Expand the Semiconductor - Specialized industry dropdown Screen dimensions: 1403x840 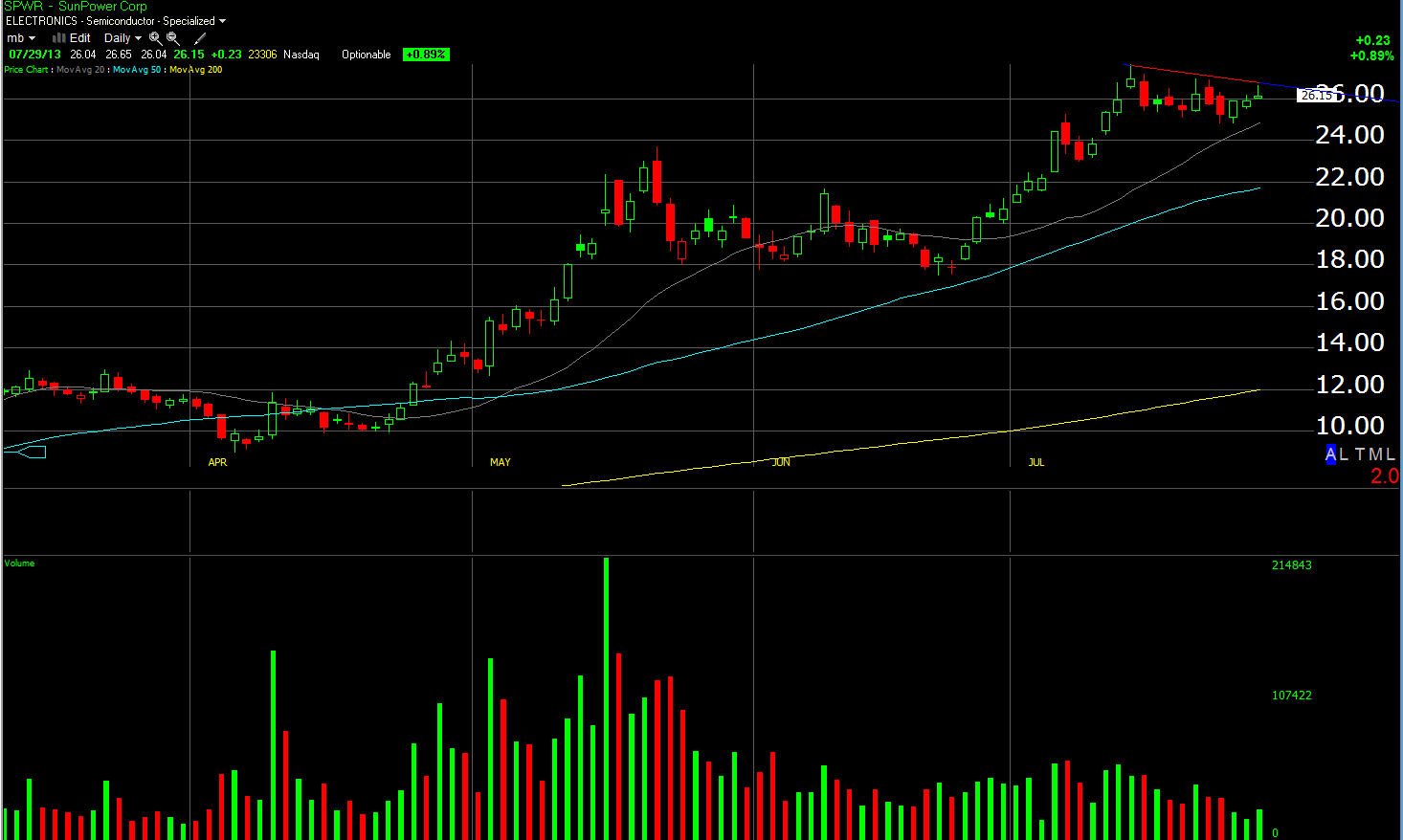coord(222,21)
